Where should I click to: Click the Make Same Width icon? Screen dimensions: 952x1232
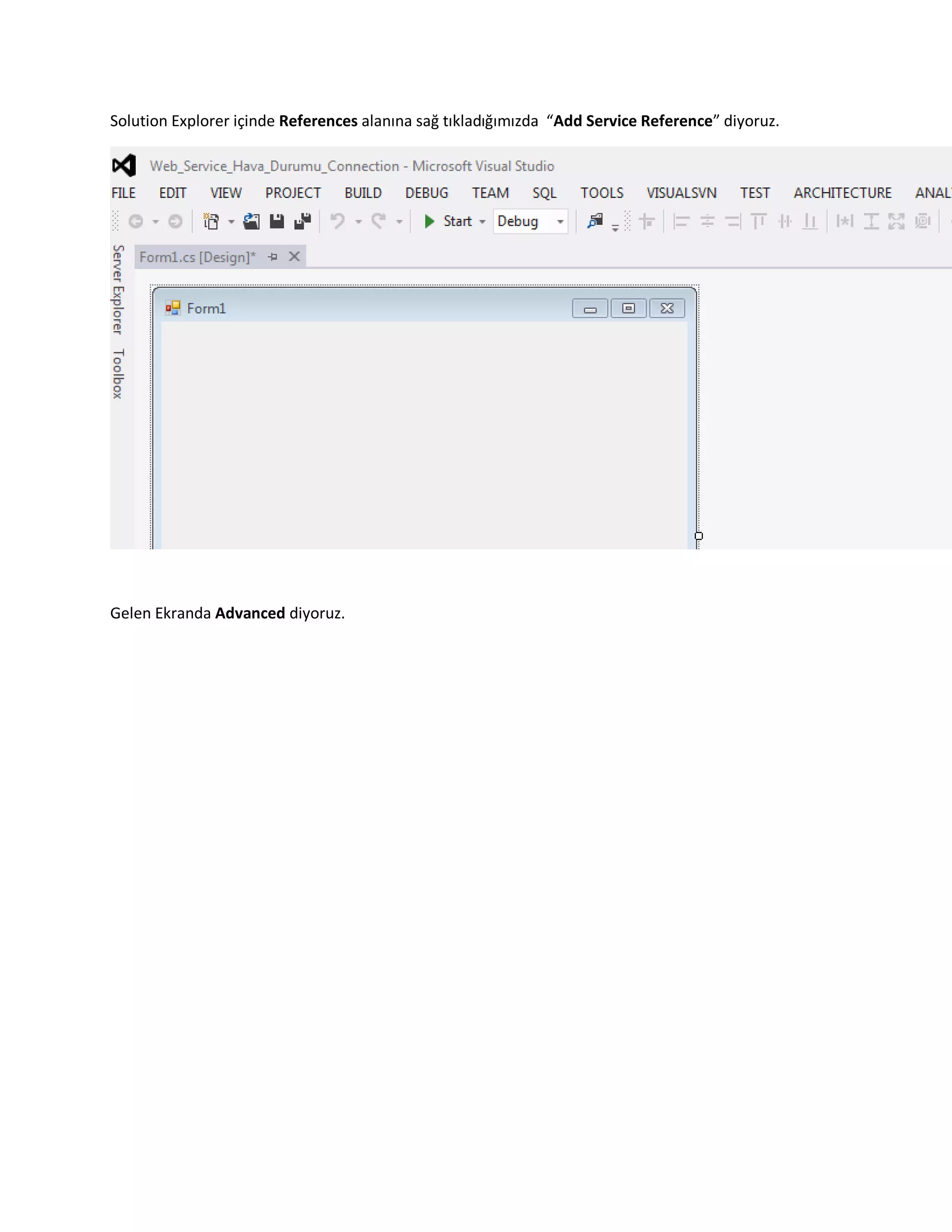pos(845,221)
